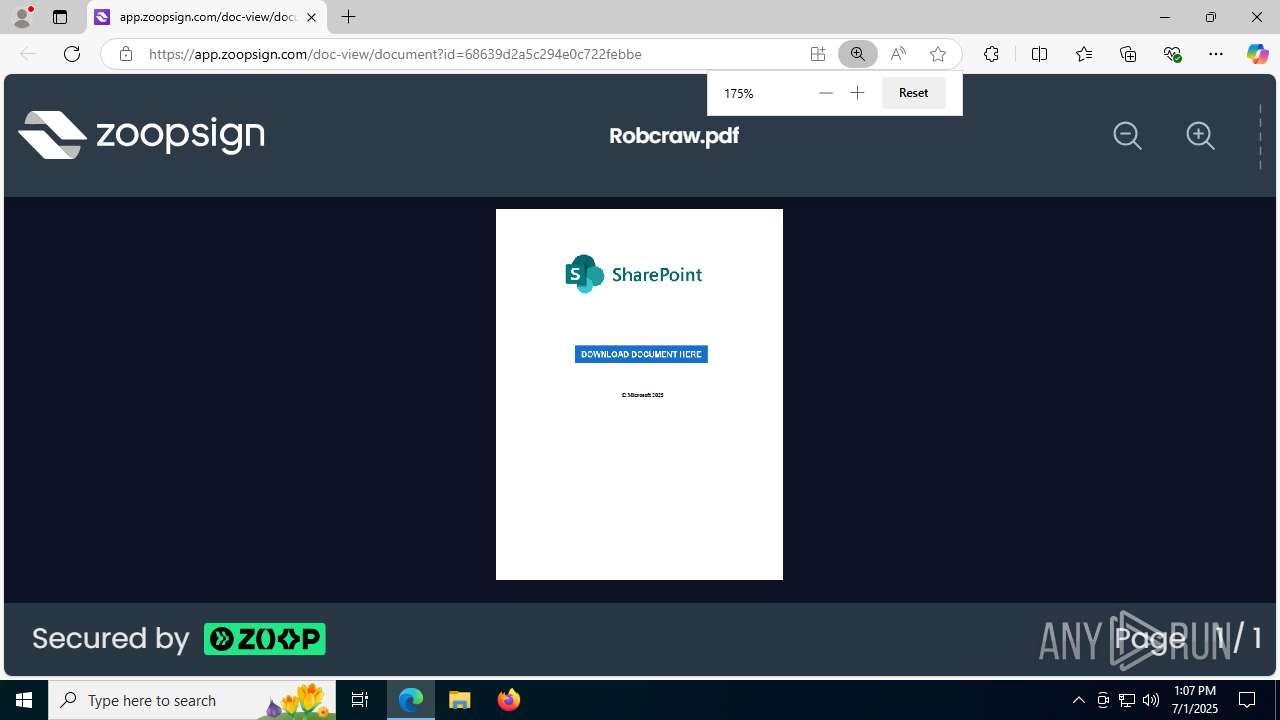Open Task View on taskbar
The width and height of the screenshot is (1280, 720).
(360, 700)
